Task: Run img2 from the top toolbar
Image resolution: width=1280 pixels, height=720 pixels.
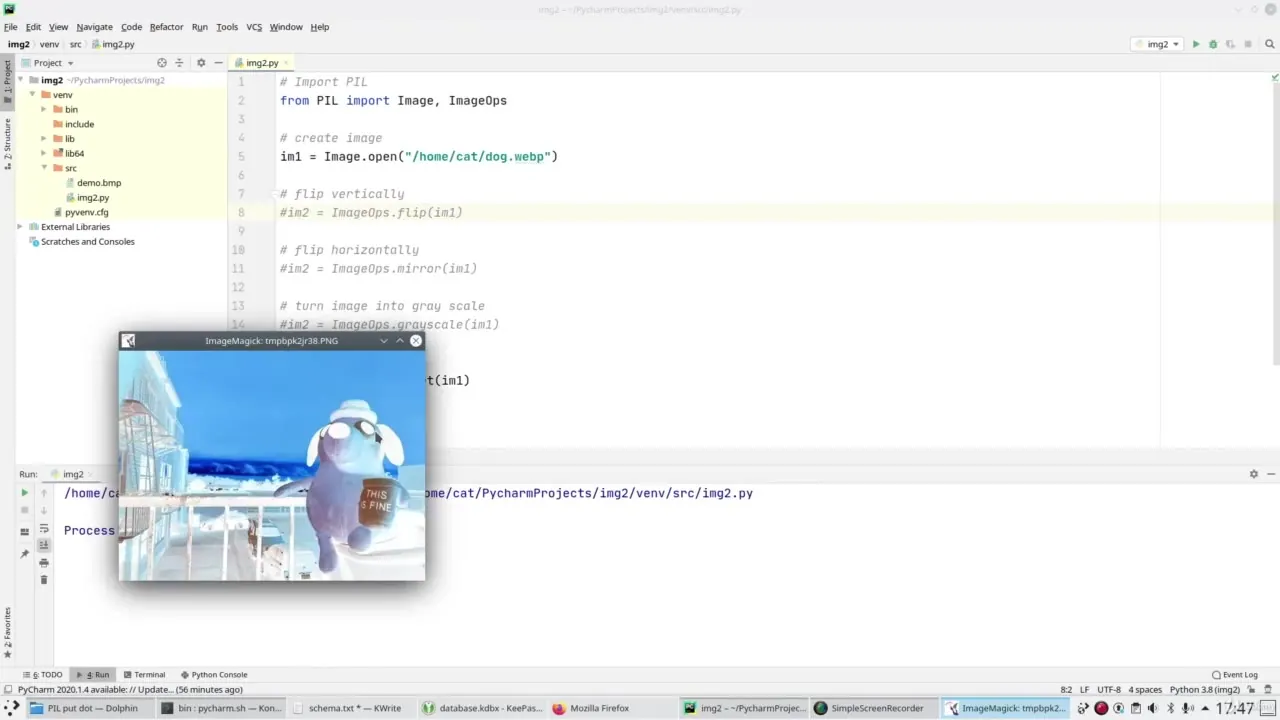Action: pos(1195,44)
